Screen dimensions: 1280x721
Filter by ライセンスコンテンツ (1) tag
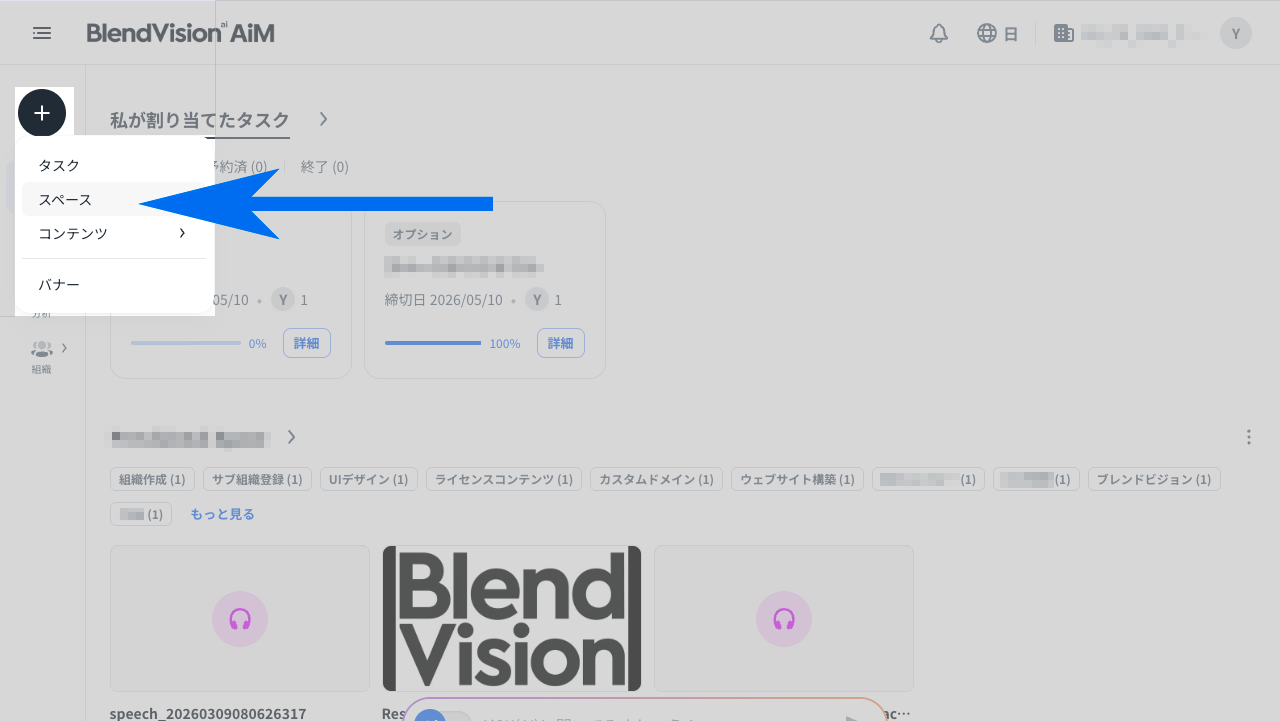(x=504, y=479)
